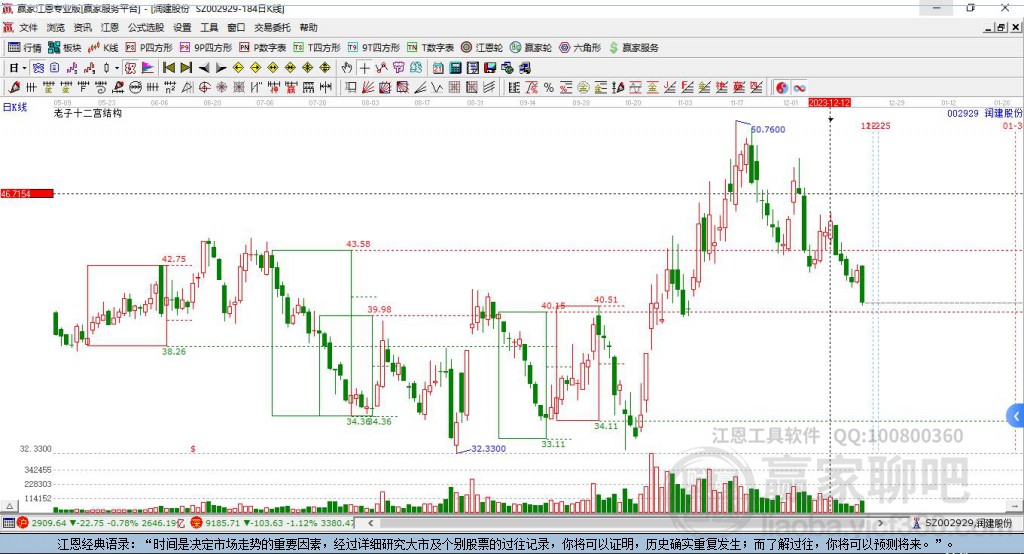Select the red 46.7154 price marker

point(27,193)
